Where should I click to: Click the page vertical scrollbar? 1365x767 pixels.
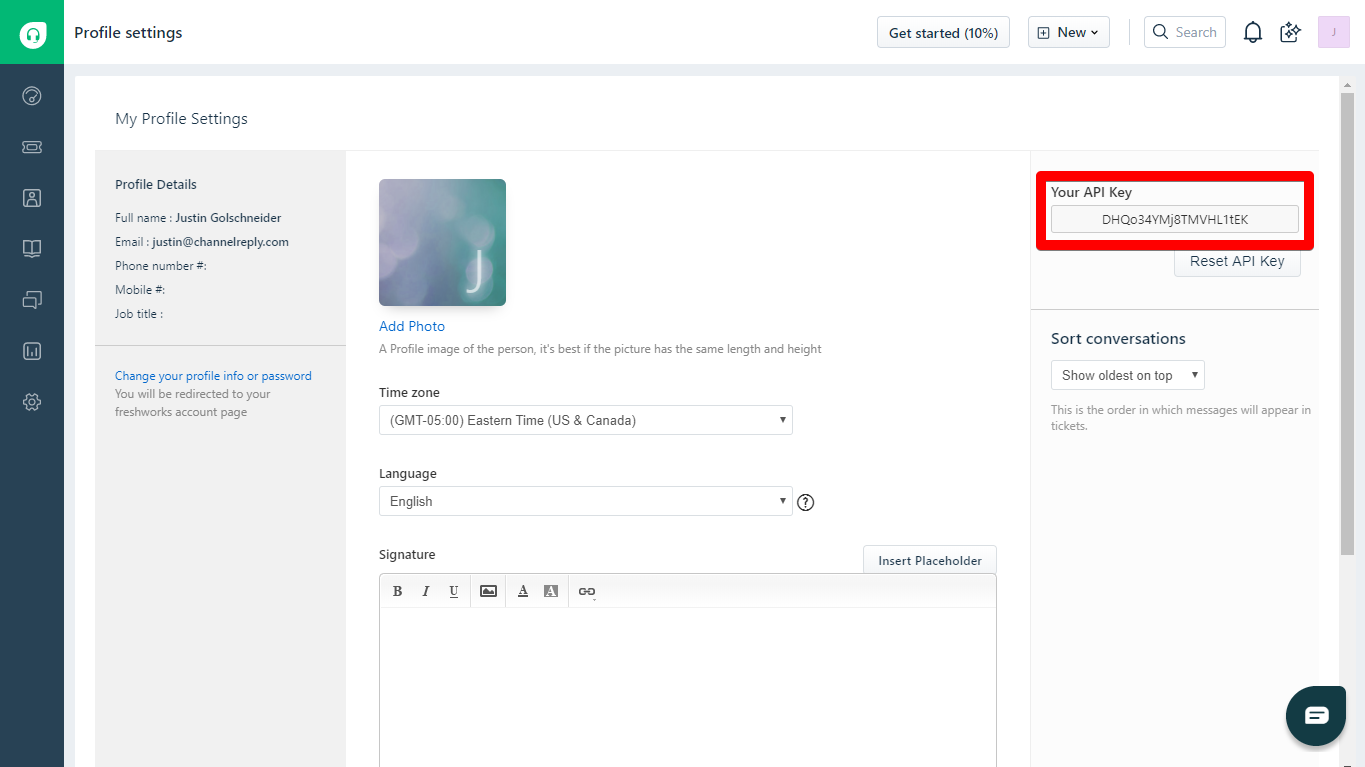(1347, 322)
